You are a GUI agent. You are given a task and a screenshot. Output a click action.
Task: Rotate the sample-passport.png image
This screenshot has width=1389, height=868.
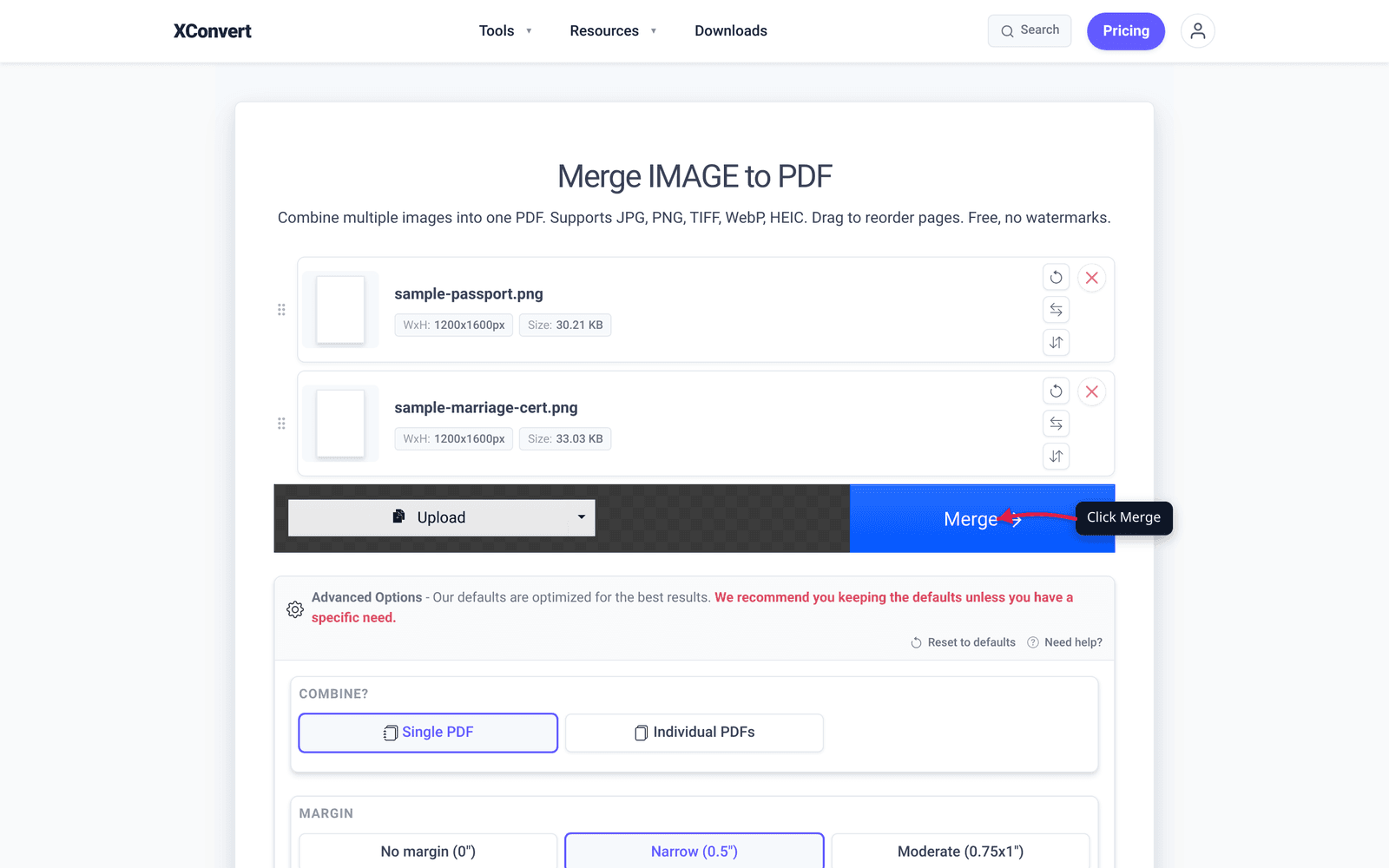point(1056,278)
